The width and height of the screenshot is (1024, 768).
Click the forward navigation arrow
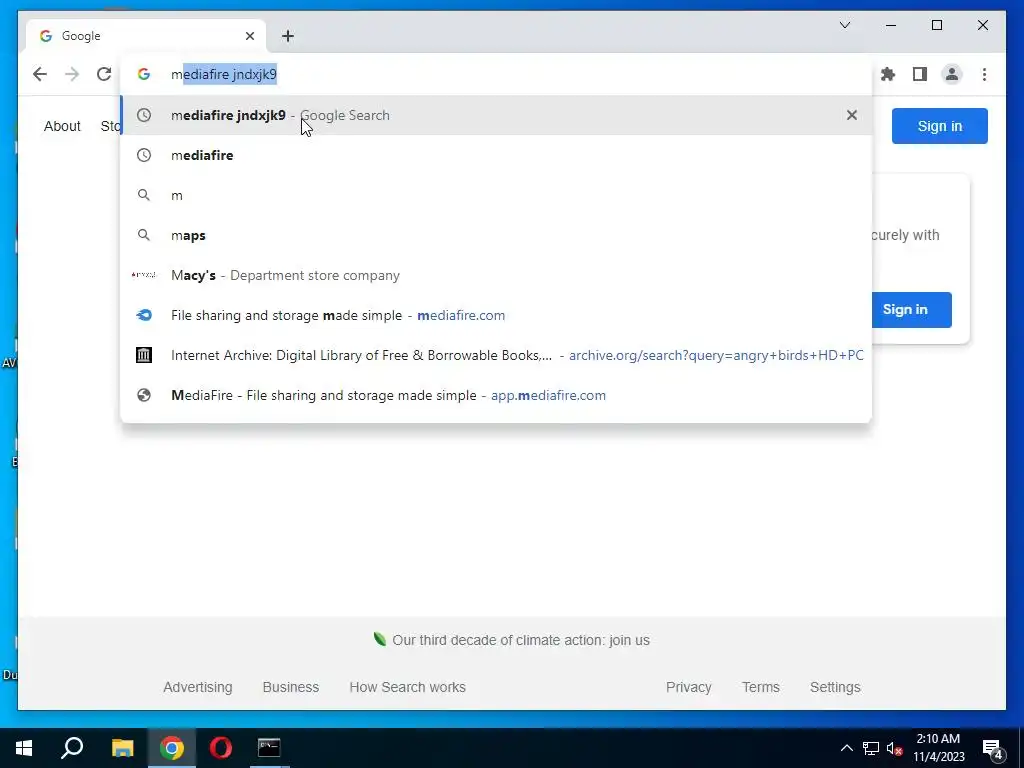72,74
